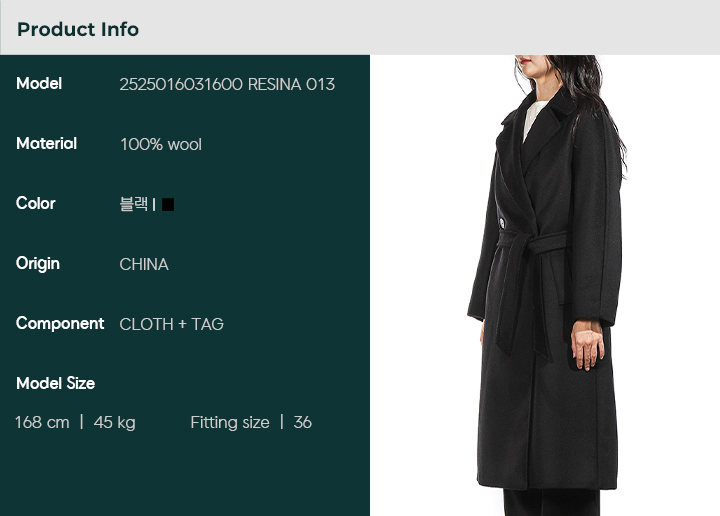720x516 pixels.
Task: Click the black color swatch square
Action: click(168, 204)
